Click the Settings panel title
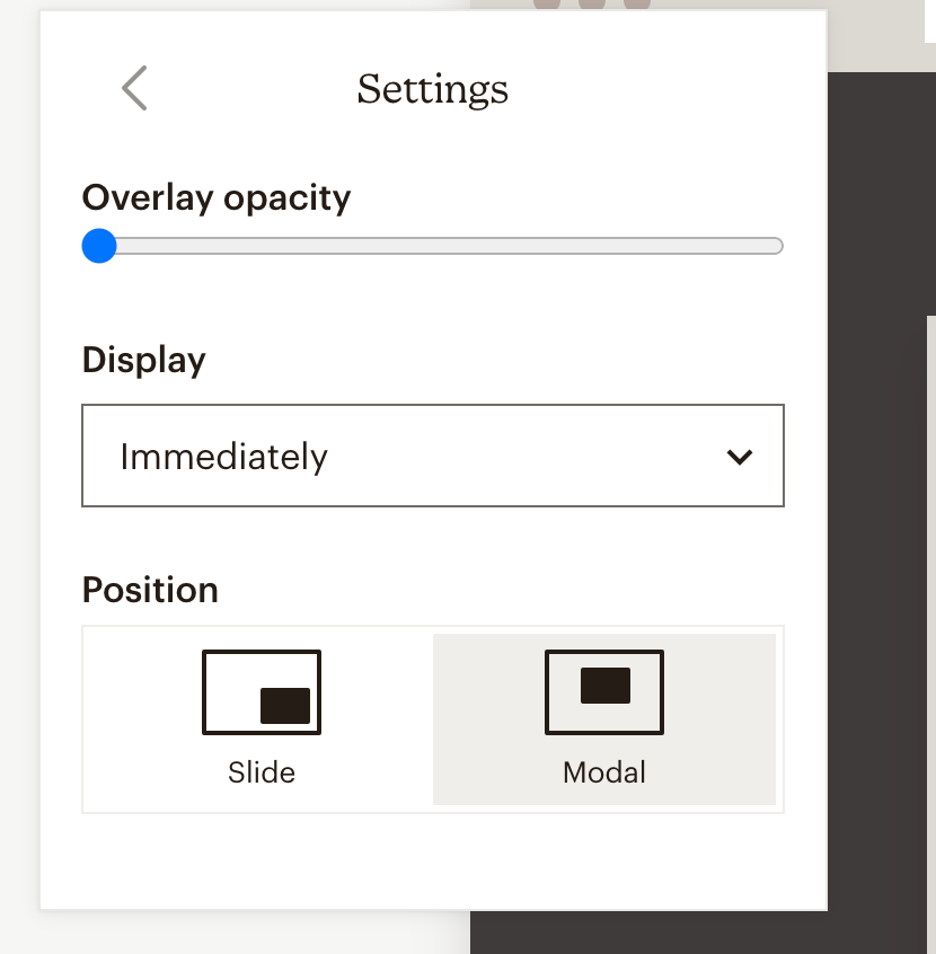This screenshot has width=936, height=954. tap(432, 89)
